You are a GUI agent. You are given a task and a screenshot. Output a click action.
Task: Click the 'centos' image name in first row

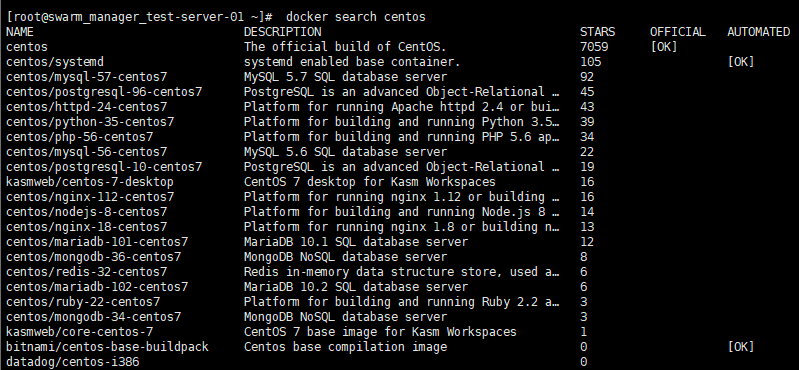pos(27,47)
